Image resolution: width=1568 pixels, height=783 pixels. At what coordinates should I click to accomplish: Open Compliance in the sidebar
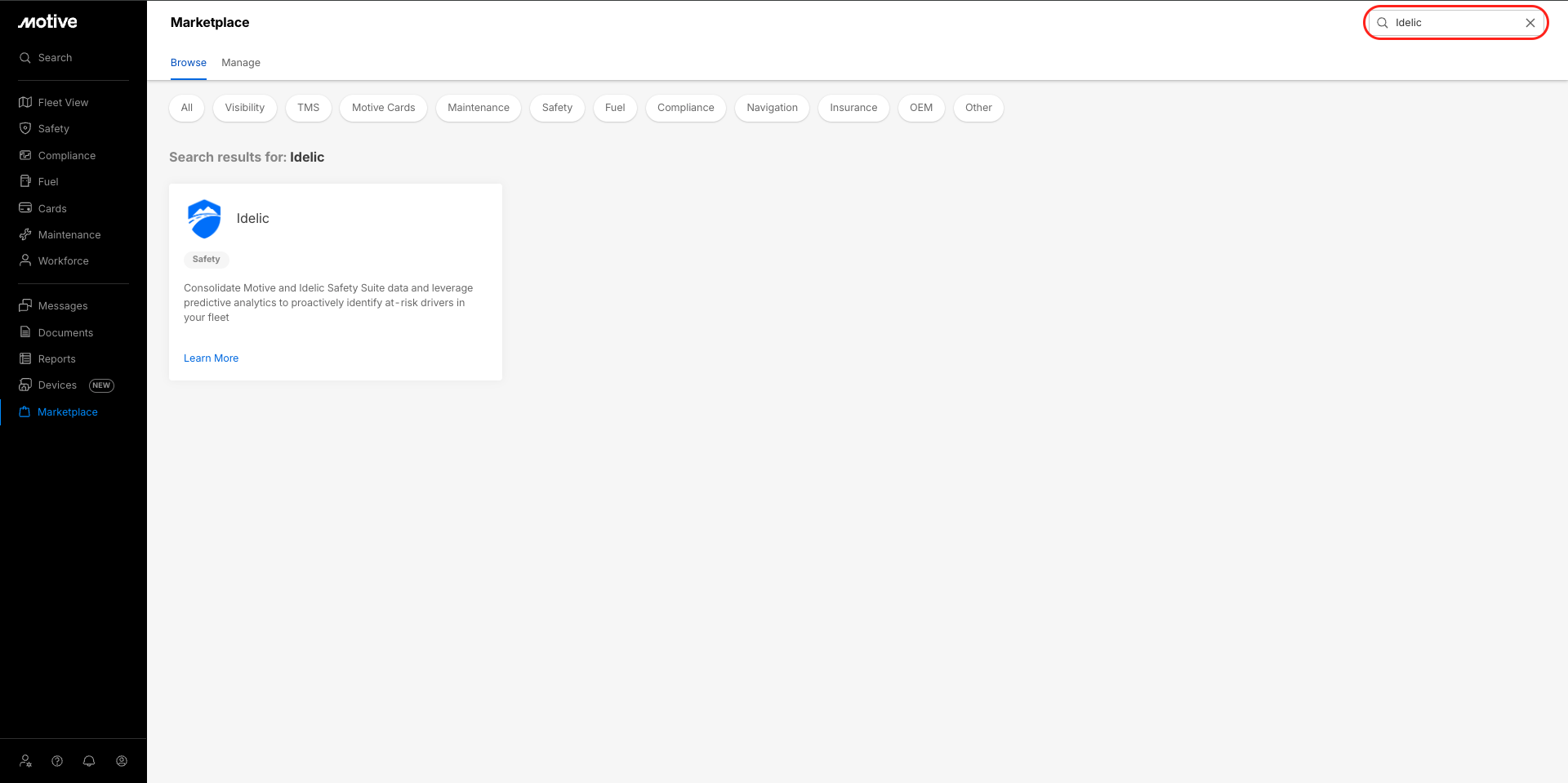click(67, 155)
